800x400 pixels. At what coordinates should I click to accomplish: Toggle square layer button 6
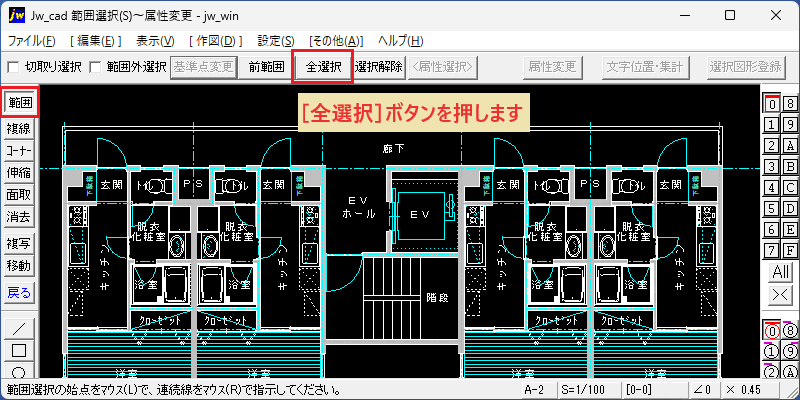772,230
